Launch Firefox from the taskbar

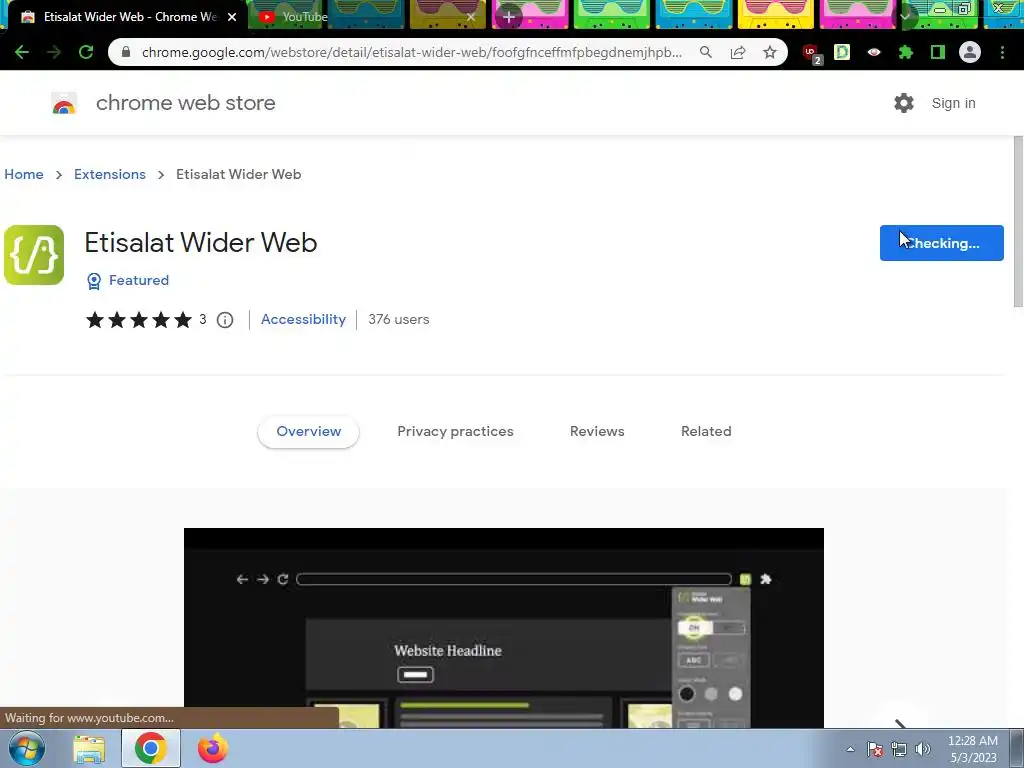tap(213, 748)
